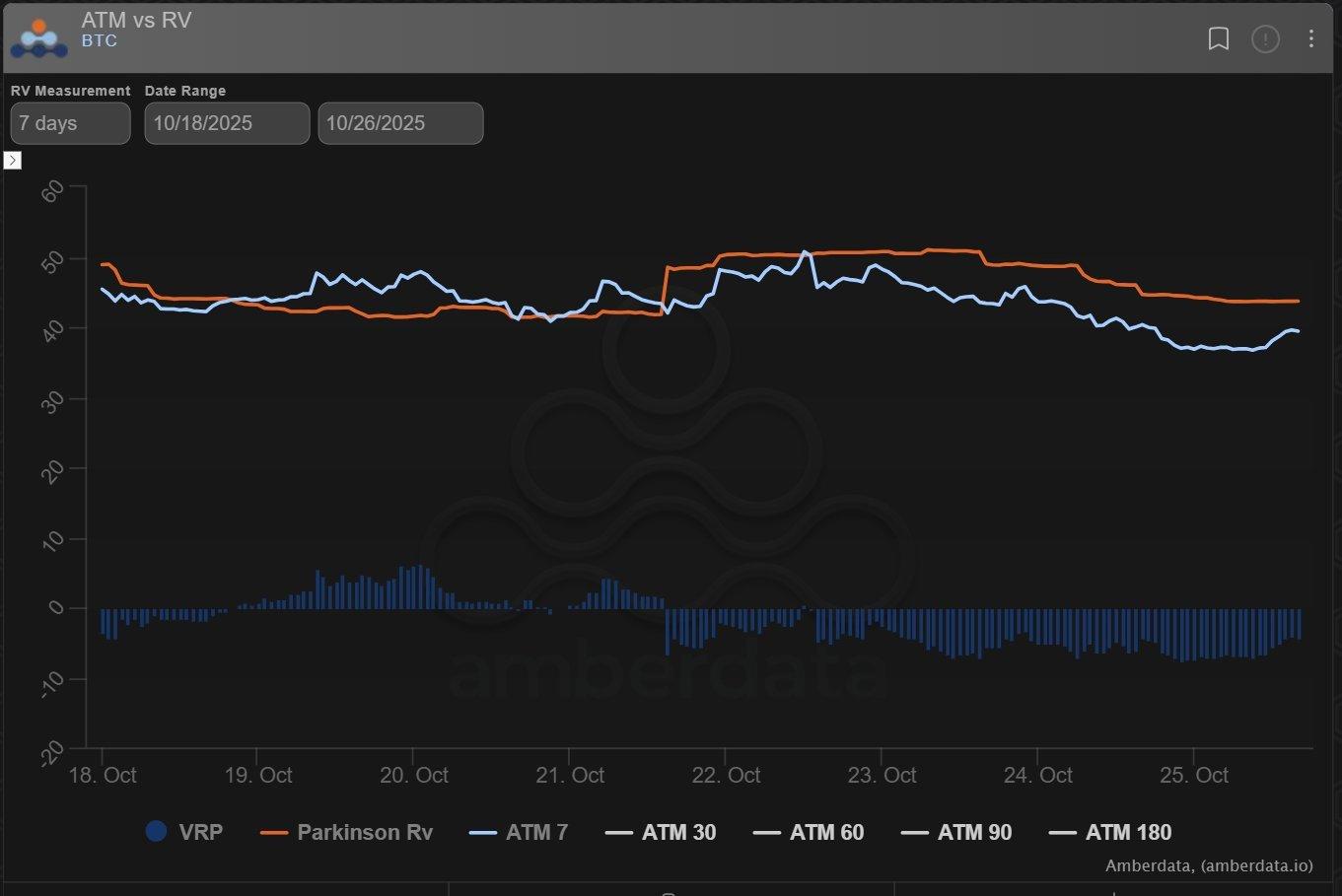Click the ATM vs RV chart title
Image resolution: width=1342 pixels, height=896 pixels.
(x=136, y=21)
